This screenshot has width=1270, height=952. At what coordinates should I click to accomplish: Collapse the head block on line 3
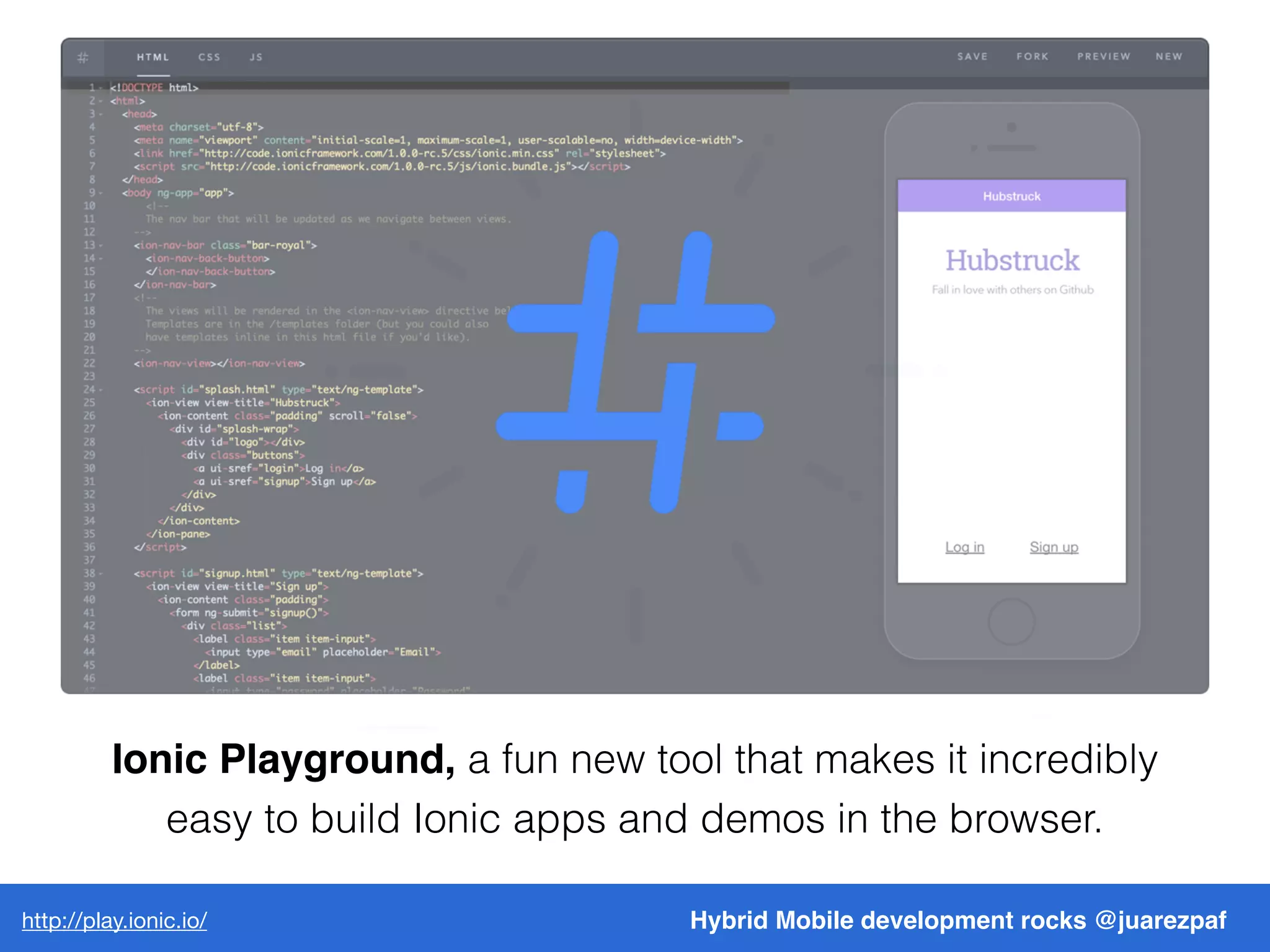(101, 114)
